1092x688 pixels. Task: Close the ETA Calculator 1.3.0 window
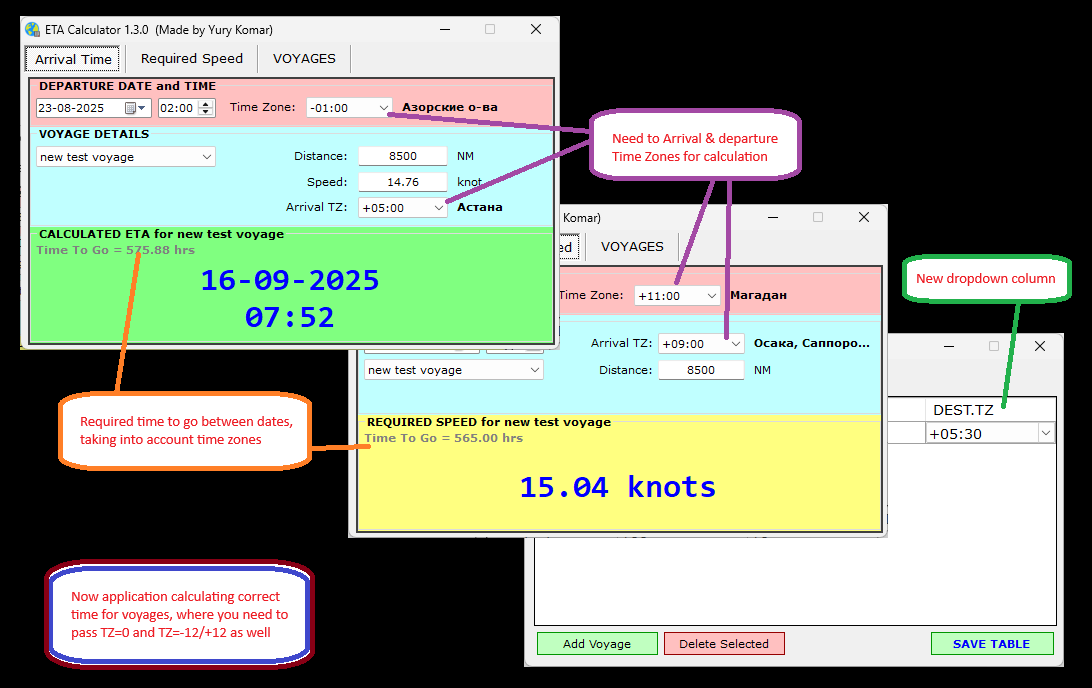point(536,30)
